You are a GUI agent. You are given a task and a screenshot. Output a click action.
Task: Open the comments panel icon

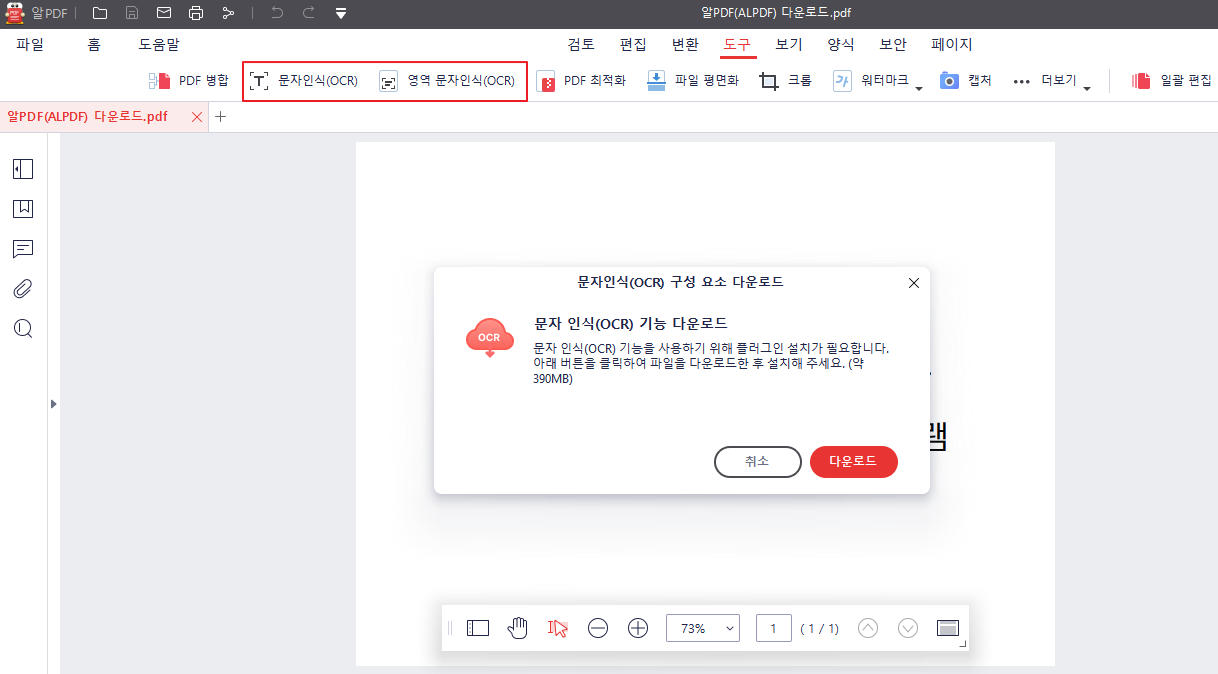click(22, 249)
